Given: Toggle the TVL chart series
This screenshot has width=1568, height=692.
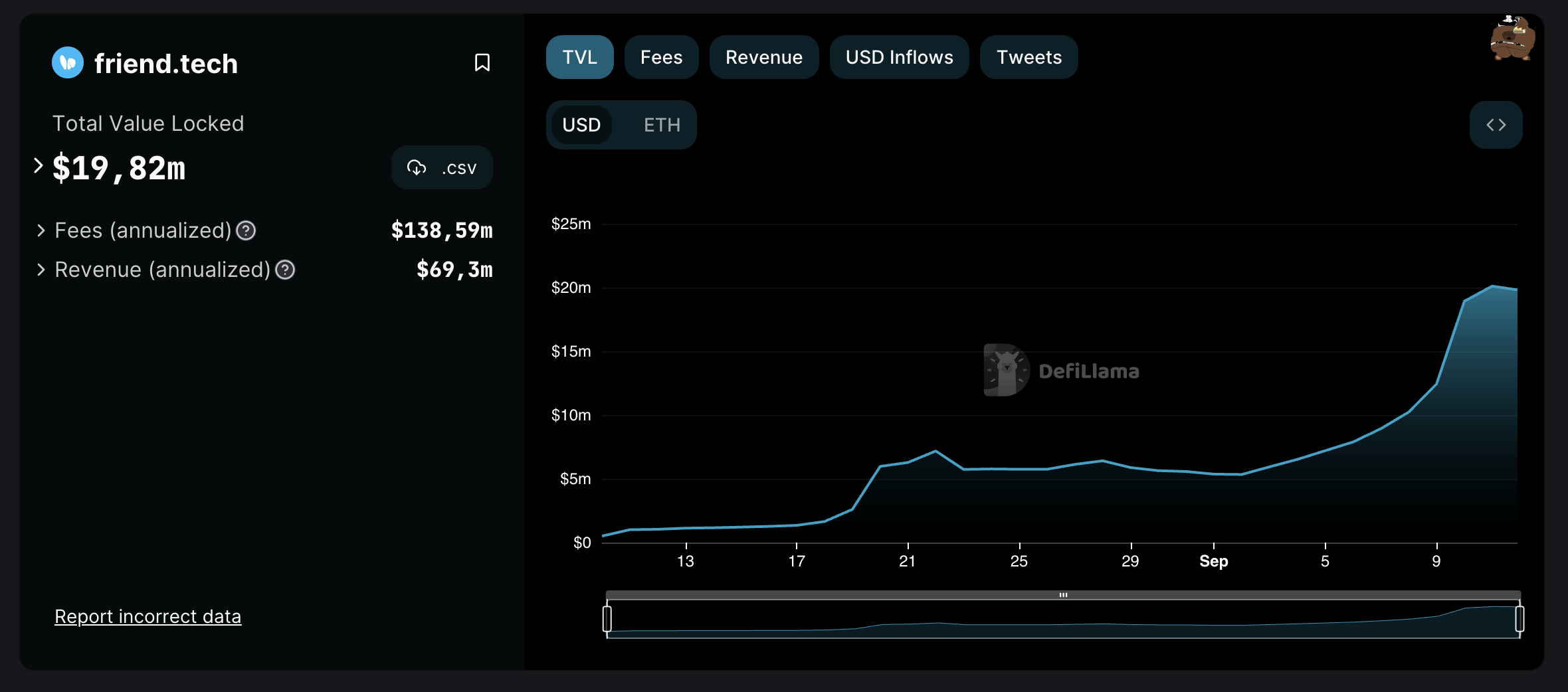Looking at the screenshot, I should 579,57.
